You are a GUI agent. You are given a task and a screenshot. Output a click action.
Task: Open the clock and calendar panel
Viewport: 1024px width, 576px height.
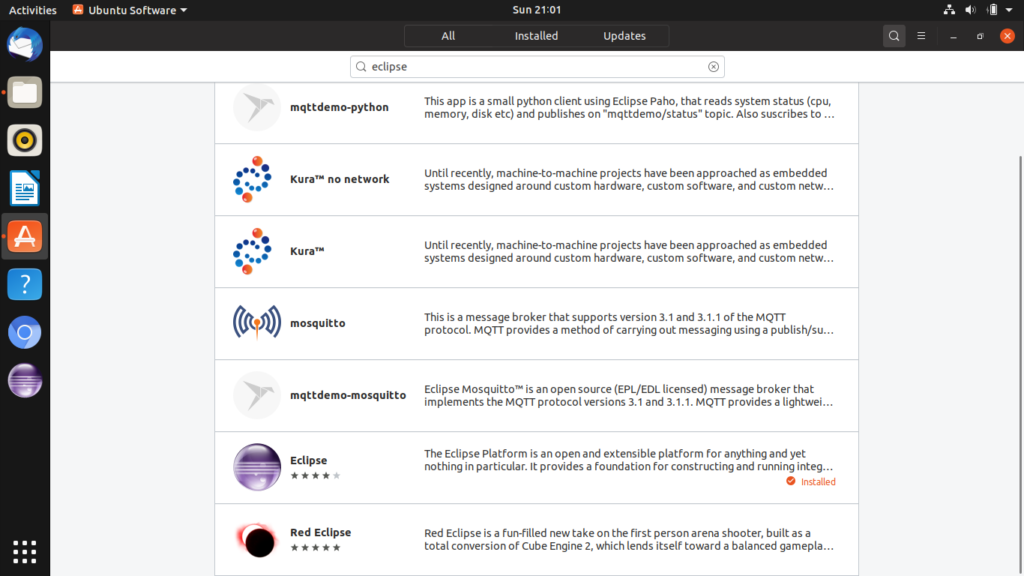coord(536,10)
